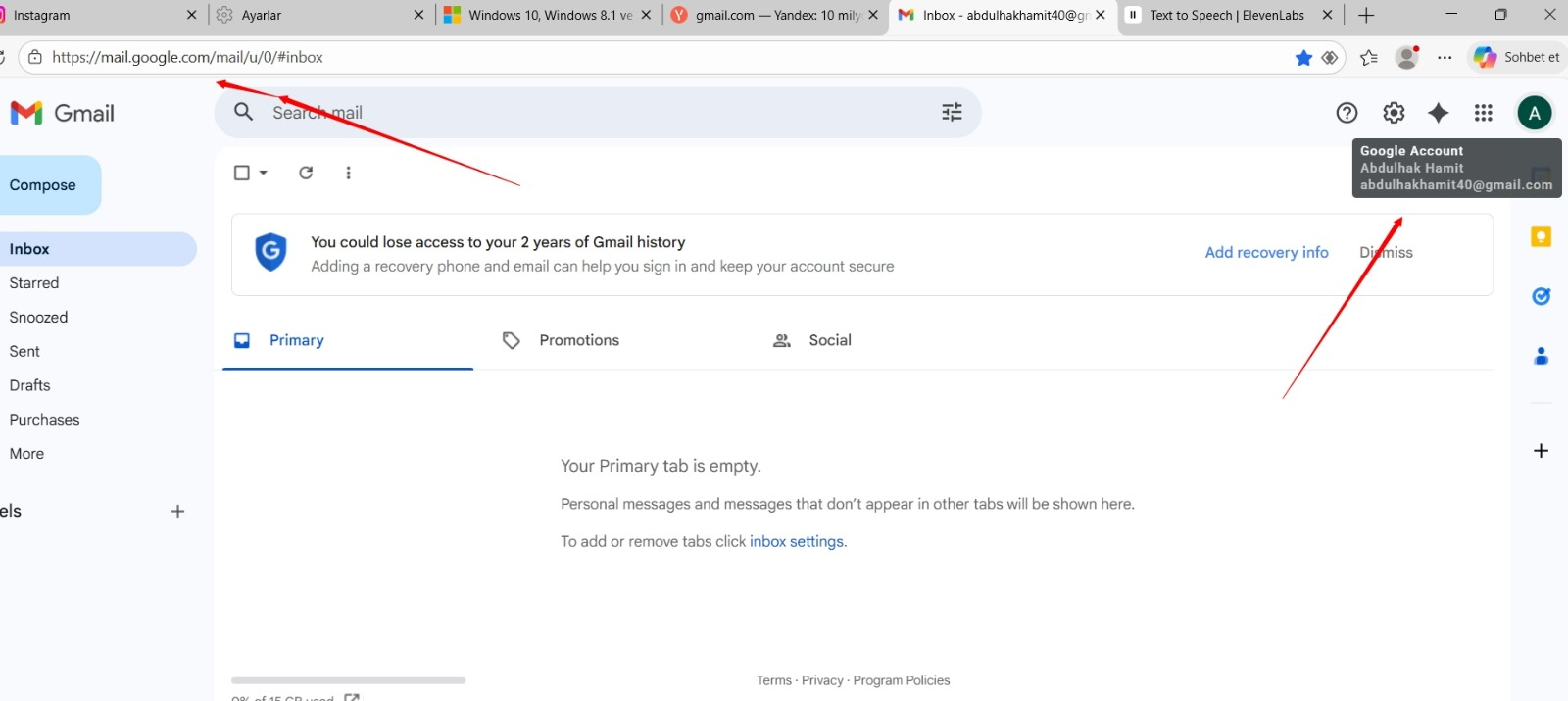
Task: Click the browser extension icon beside star
Action: coord(1330,58)
